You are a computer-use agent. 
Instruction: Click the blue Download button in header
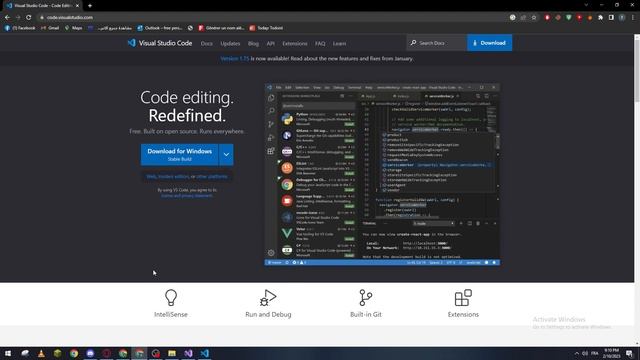[489, 43]
